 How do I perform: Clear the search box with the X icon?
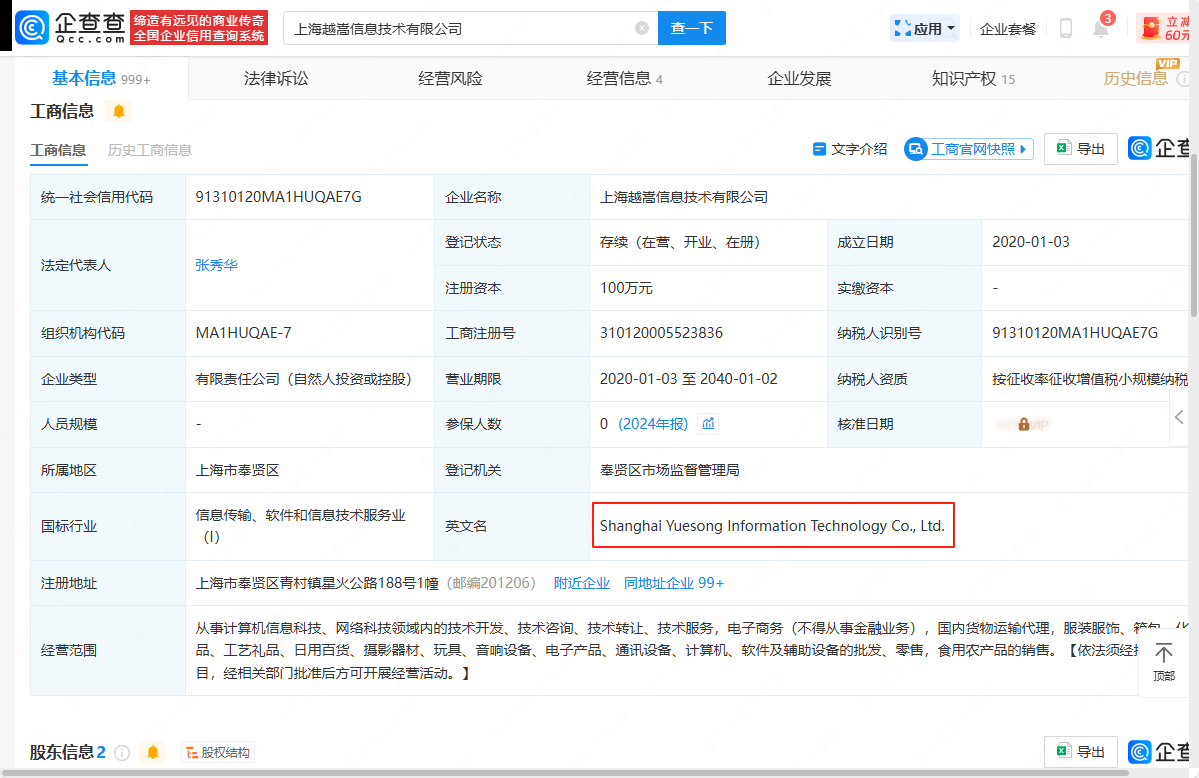point(642,28)
